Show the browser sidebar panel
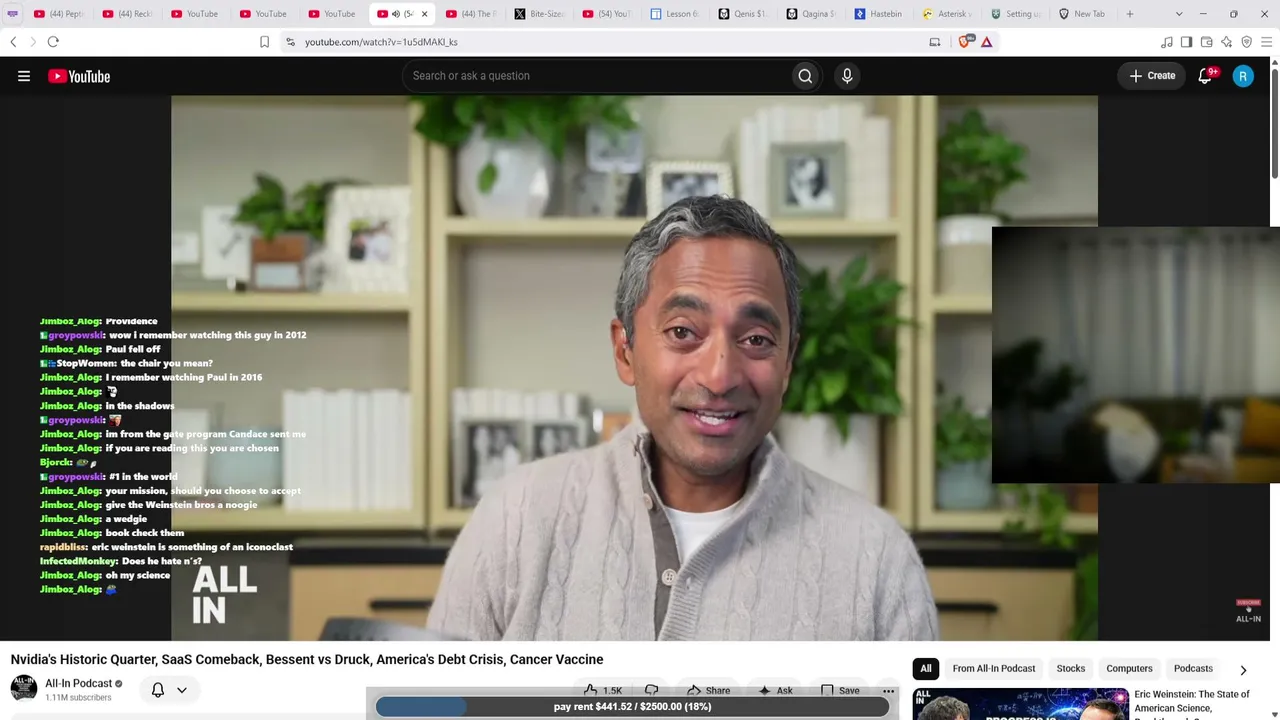The width and height of the screenshot is (1280, 720). (x=1187, y=42)
